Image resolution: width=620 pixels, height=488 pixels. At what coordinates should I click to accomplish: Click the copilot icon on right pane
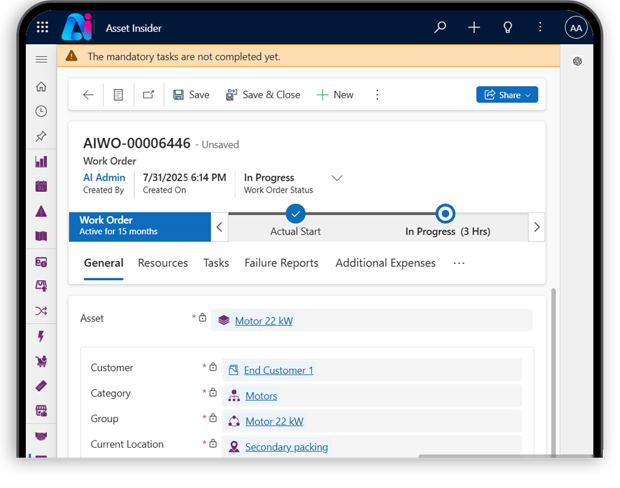coord(577,61)
